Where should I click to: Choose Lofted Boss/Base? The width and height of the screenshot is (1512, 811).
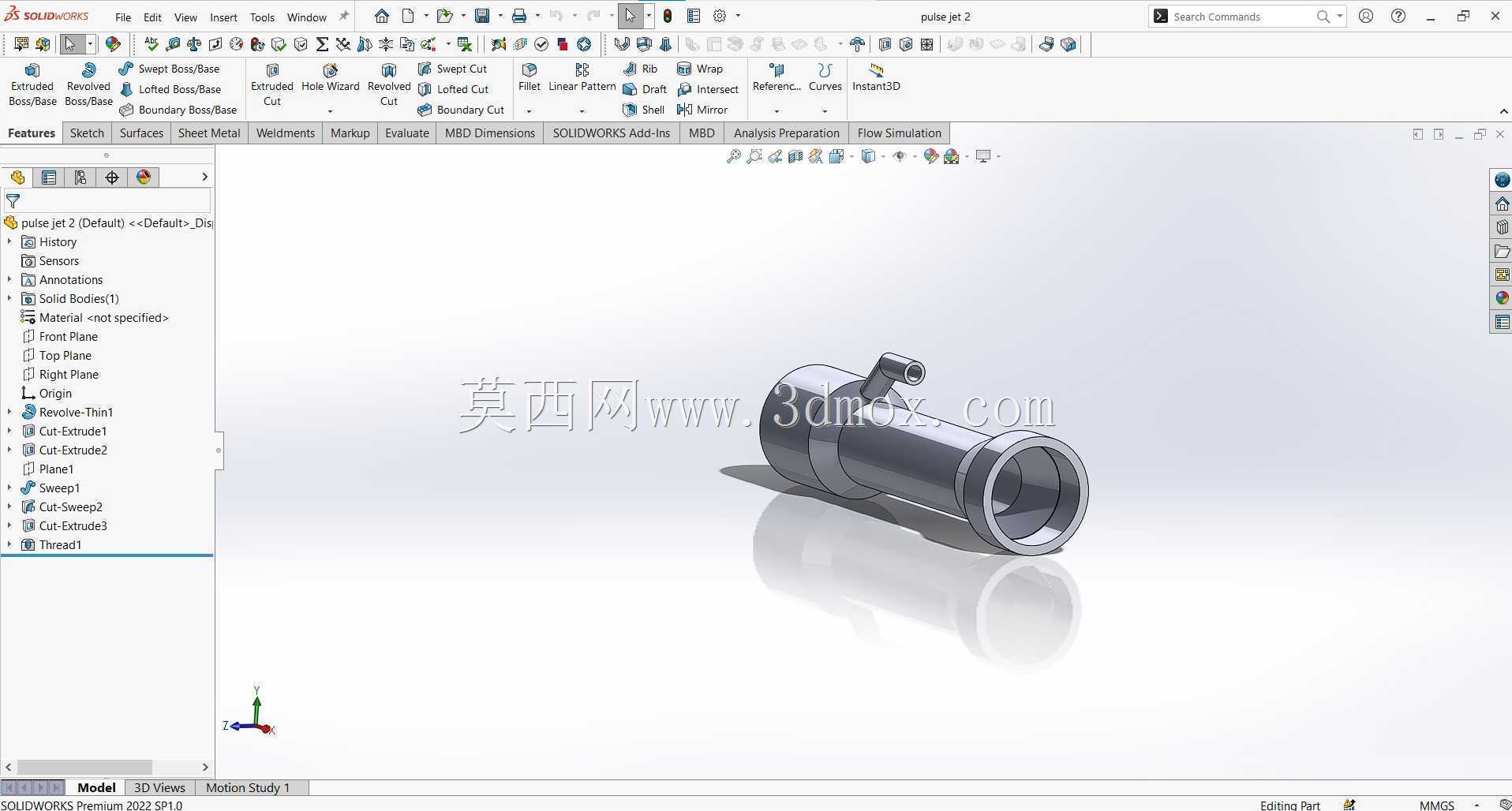coord(170,89)
